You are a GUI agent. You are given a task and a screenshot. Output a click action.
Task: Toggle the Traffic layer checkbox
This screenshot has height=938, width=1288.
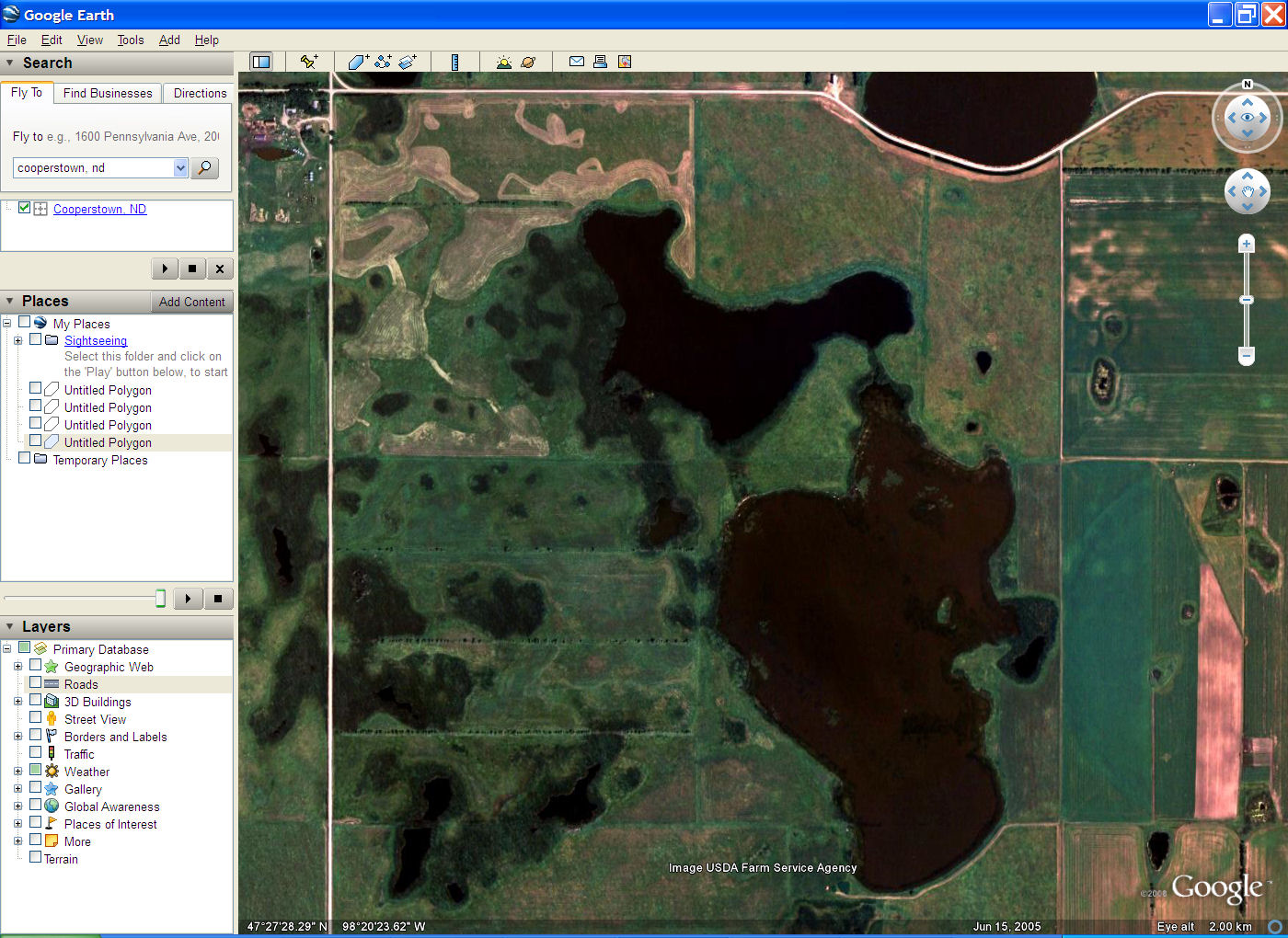pyautogui.click(x=35, y=752)
